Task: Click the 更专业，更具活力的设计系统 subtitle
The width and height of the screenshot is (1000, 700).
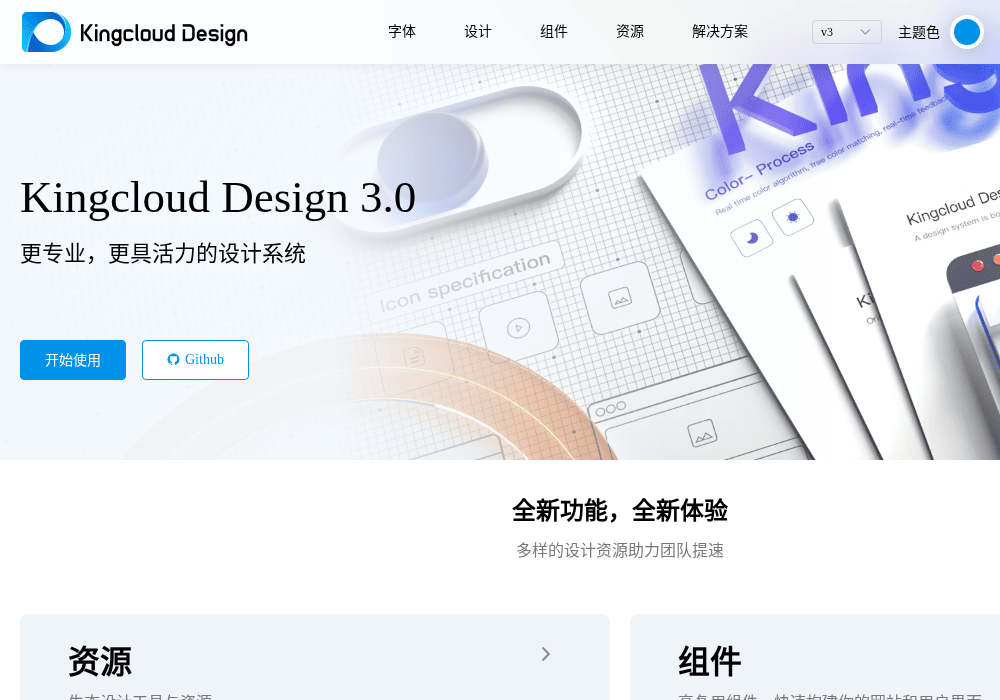Action: [x=163, y=254]
